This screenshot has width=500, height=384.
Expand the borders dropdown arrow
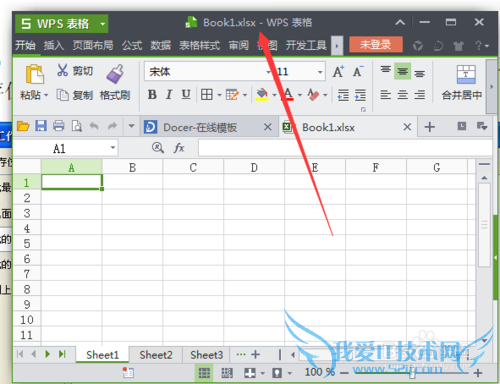219,95
